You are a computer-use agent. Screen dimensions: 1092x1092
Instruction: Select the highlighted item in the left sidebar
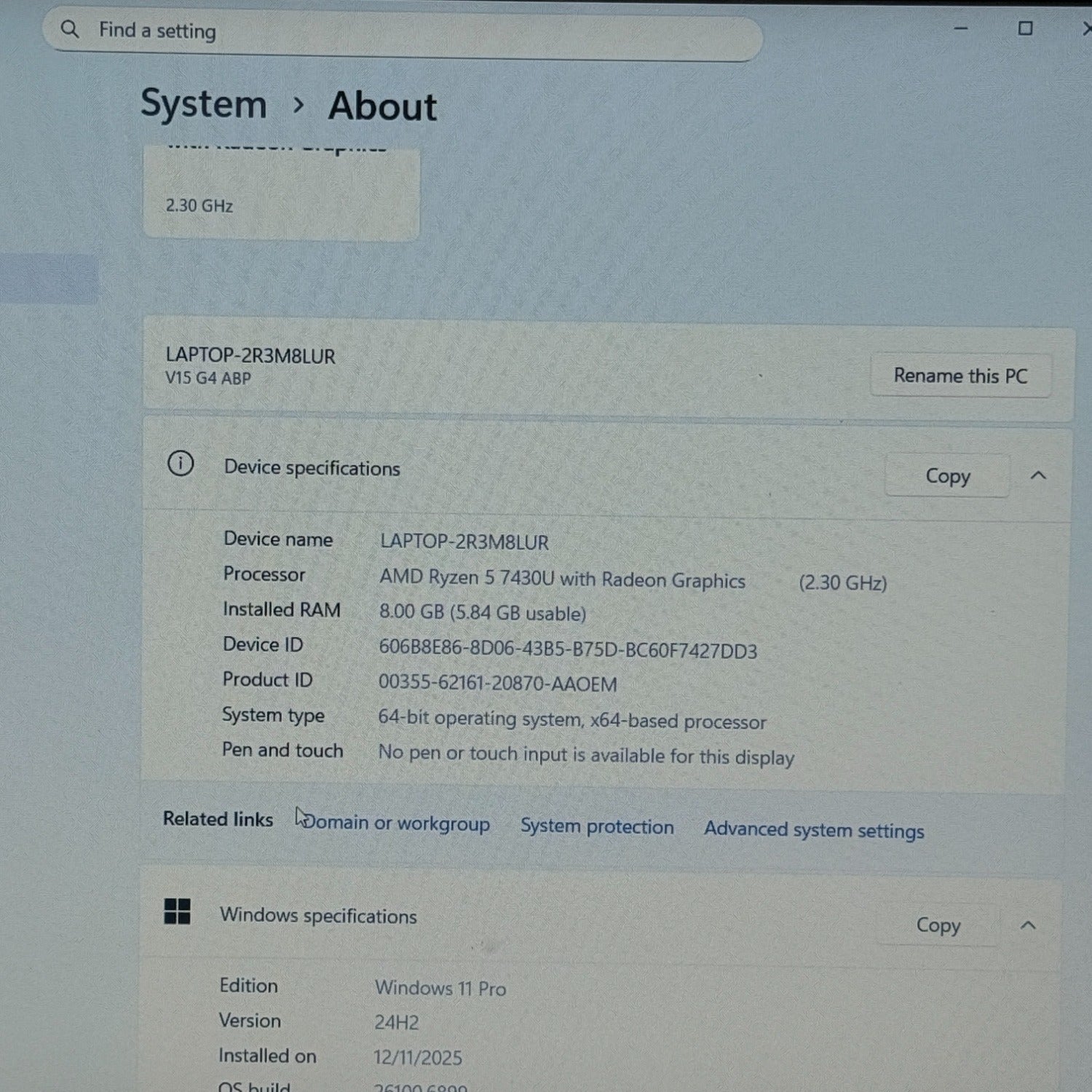[x=49, y=279]
